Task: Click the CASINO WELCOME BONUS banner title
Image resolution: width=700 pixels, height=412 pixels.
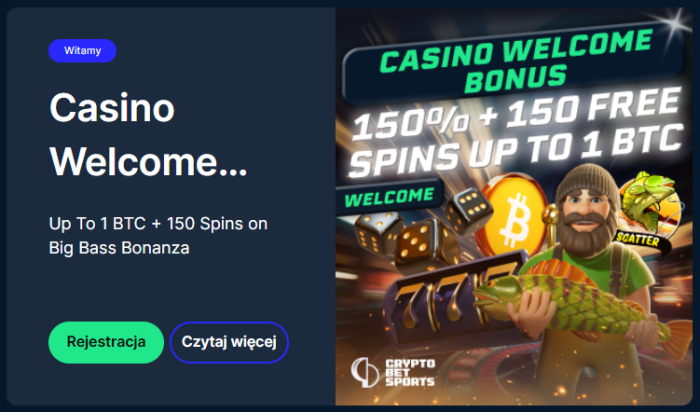Action: (516, 61)
